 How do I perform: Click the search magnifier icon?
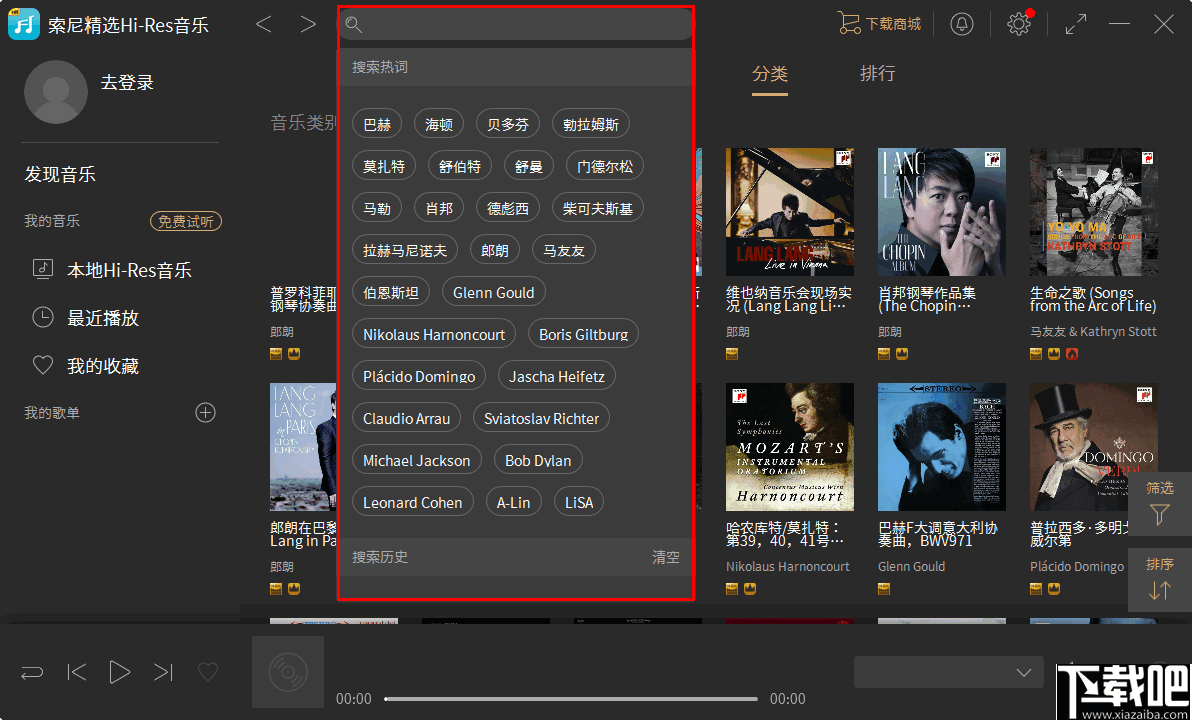click(353, 24)
